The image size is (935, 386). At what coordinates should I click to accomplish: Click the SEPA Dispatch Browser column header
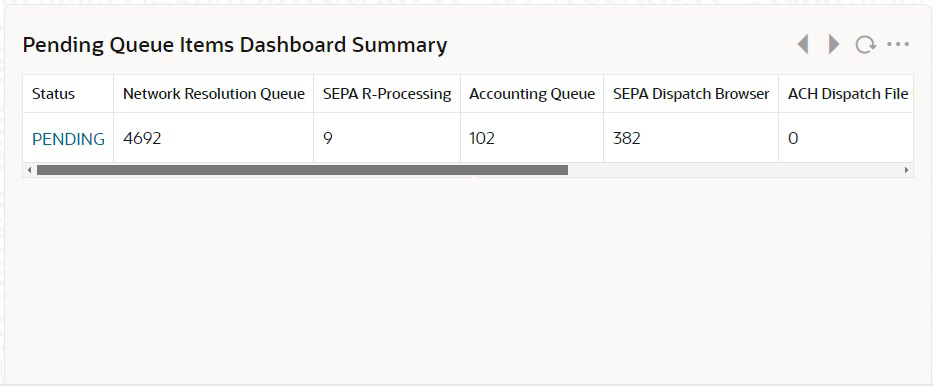click(x=691, y=94)
